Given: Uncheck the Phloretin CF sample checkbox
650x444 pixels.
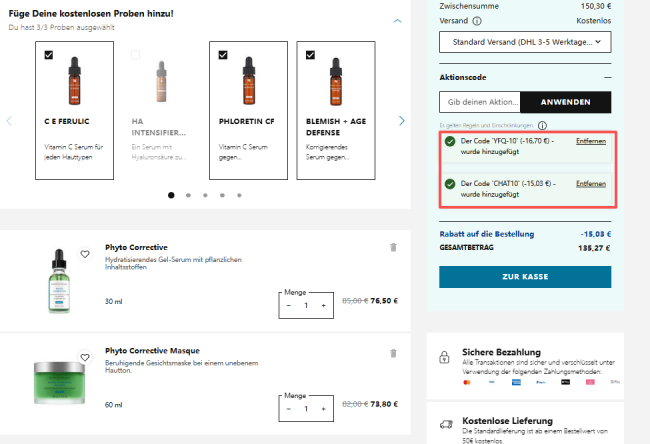Looking at the screenshot, I should click(x=223, y=55).
